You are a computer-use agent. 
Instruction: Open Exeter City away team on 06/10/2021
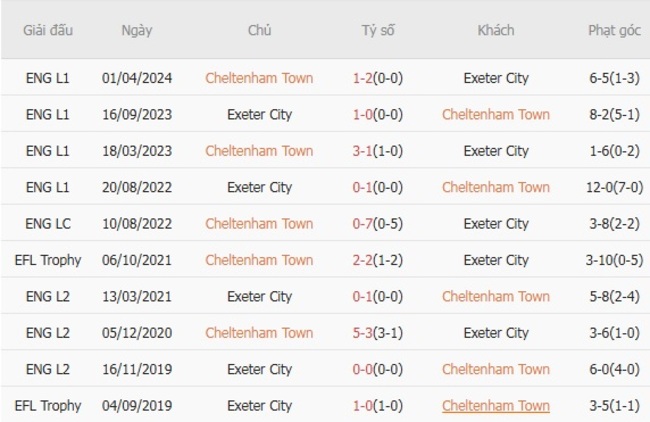(495, 260)
